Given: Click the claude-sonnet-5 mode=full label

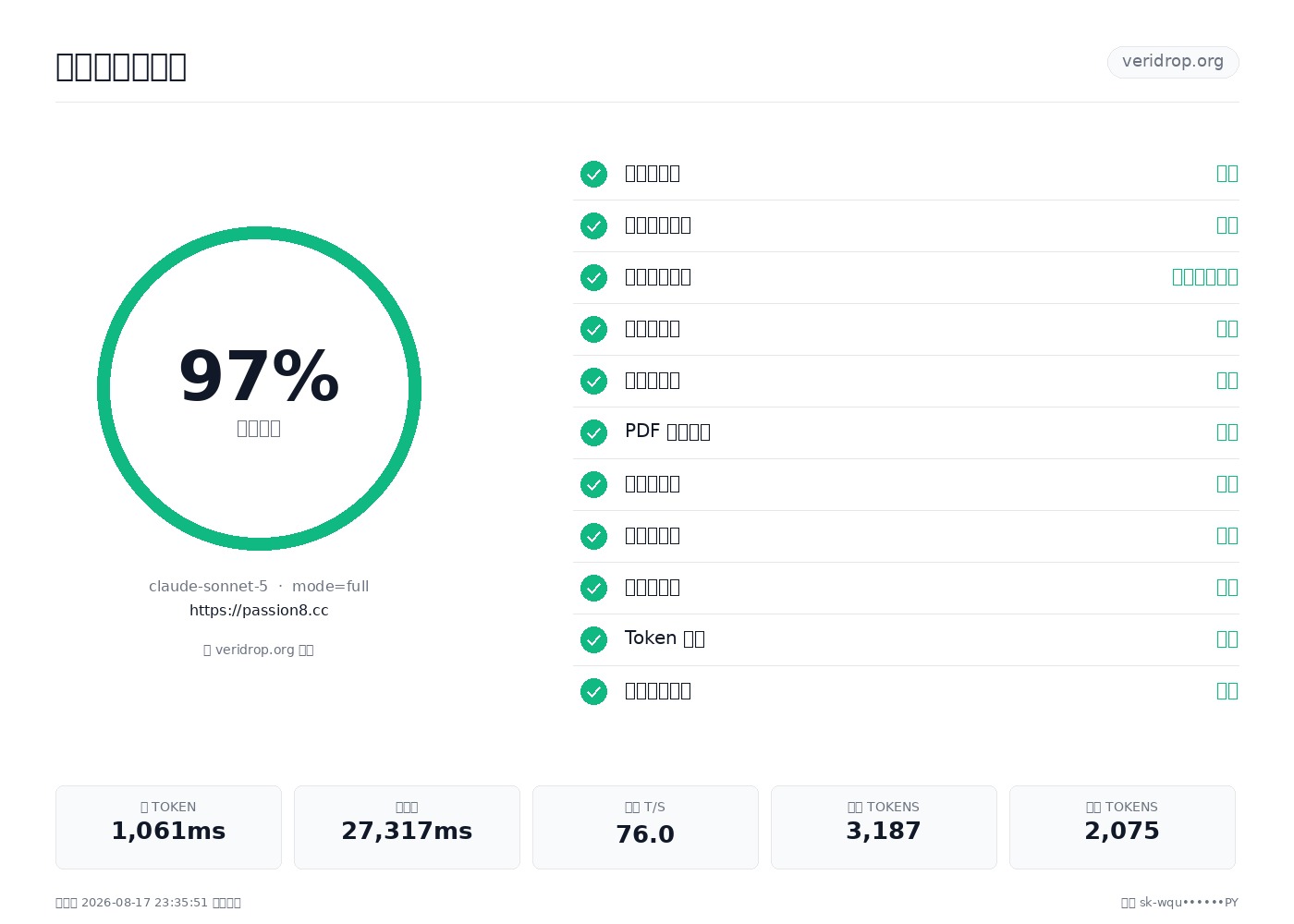Looking at the screenshot, I should tap(259, 586).
